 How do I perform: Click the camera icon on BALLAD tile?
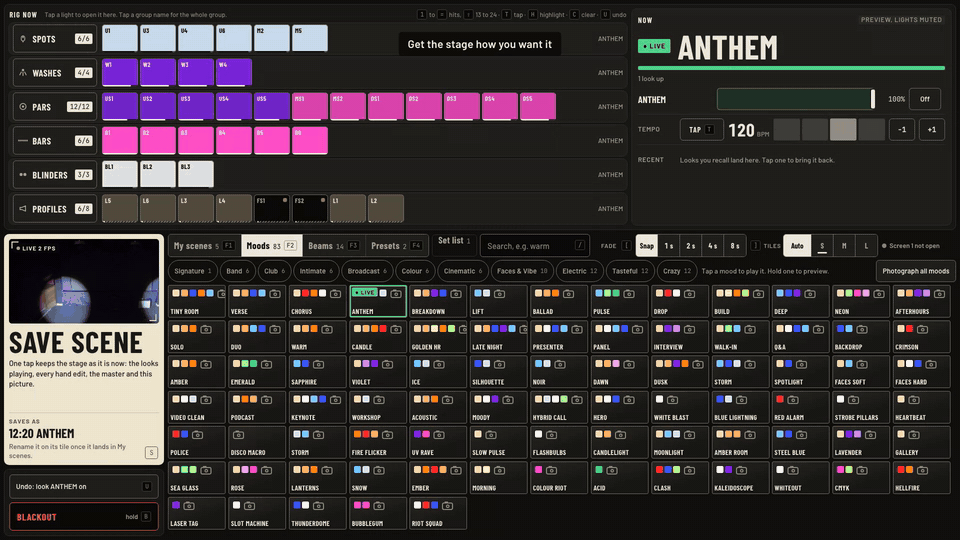pos(568,294)
